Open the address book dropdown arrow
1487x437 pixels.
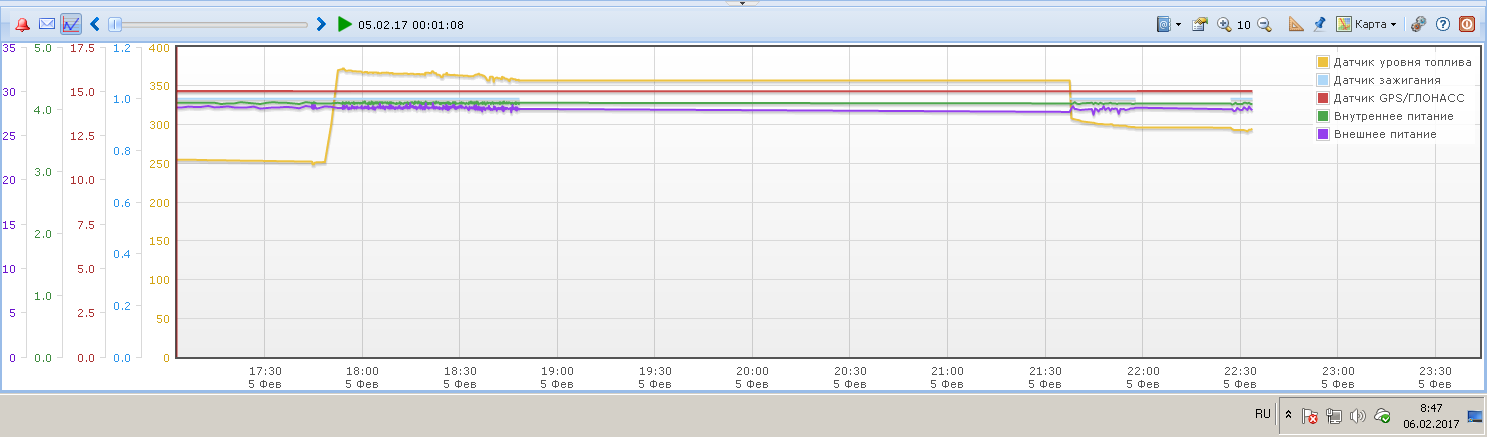[1179, 24]
